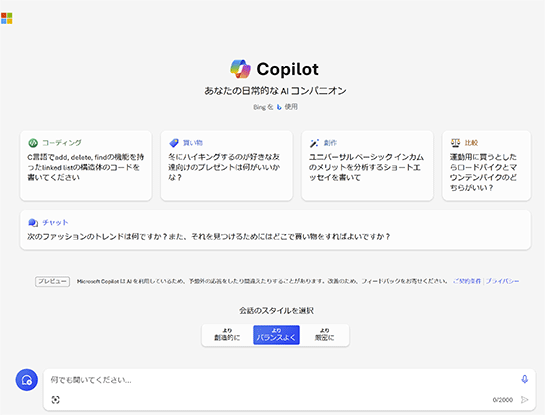Click the 会話のスタイルを選択 label
Image resolution: width=545 pixels, height=415 pixels.
point(276,310)
